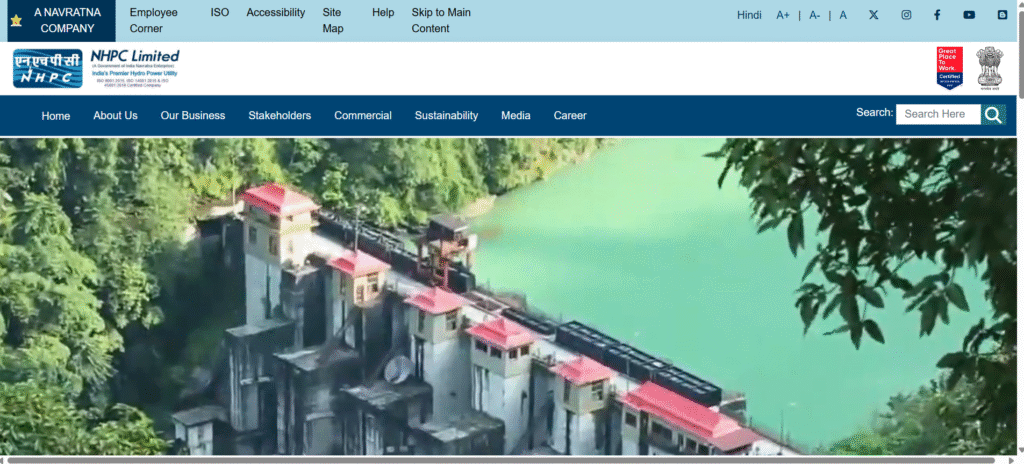Increase font size with A+
This screenshot has height=464, width=1024.
pos(783,15)
